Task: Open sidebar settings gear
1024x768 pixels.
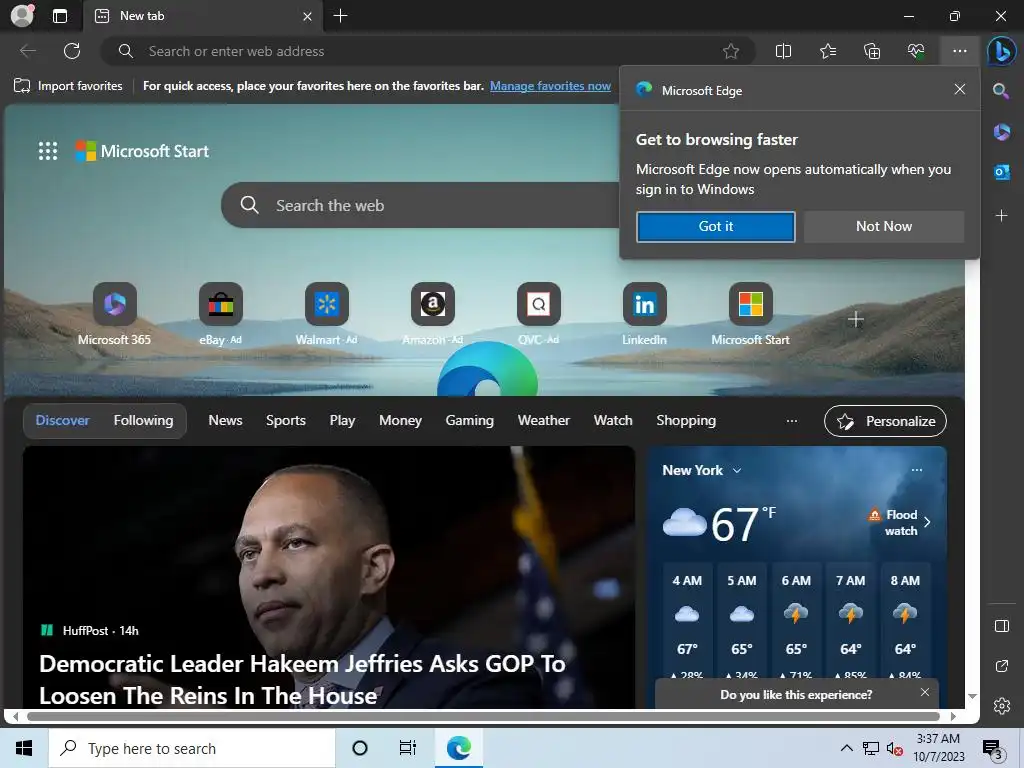Action: (x=1001, y=706)
